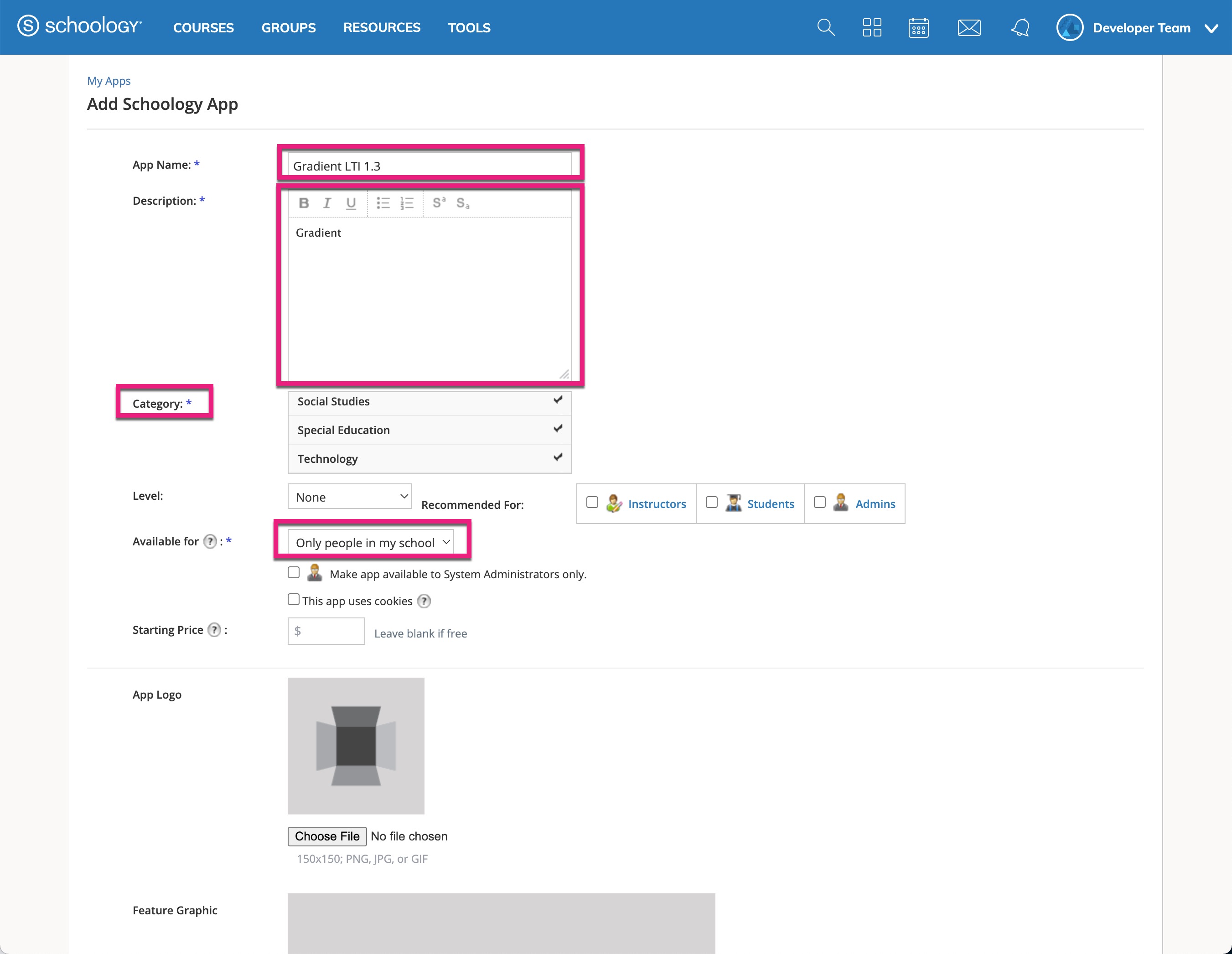Enable System Administrators only checkbox

(x=293, y=572)
